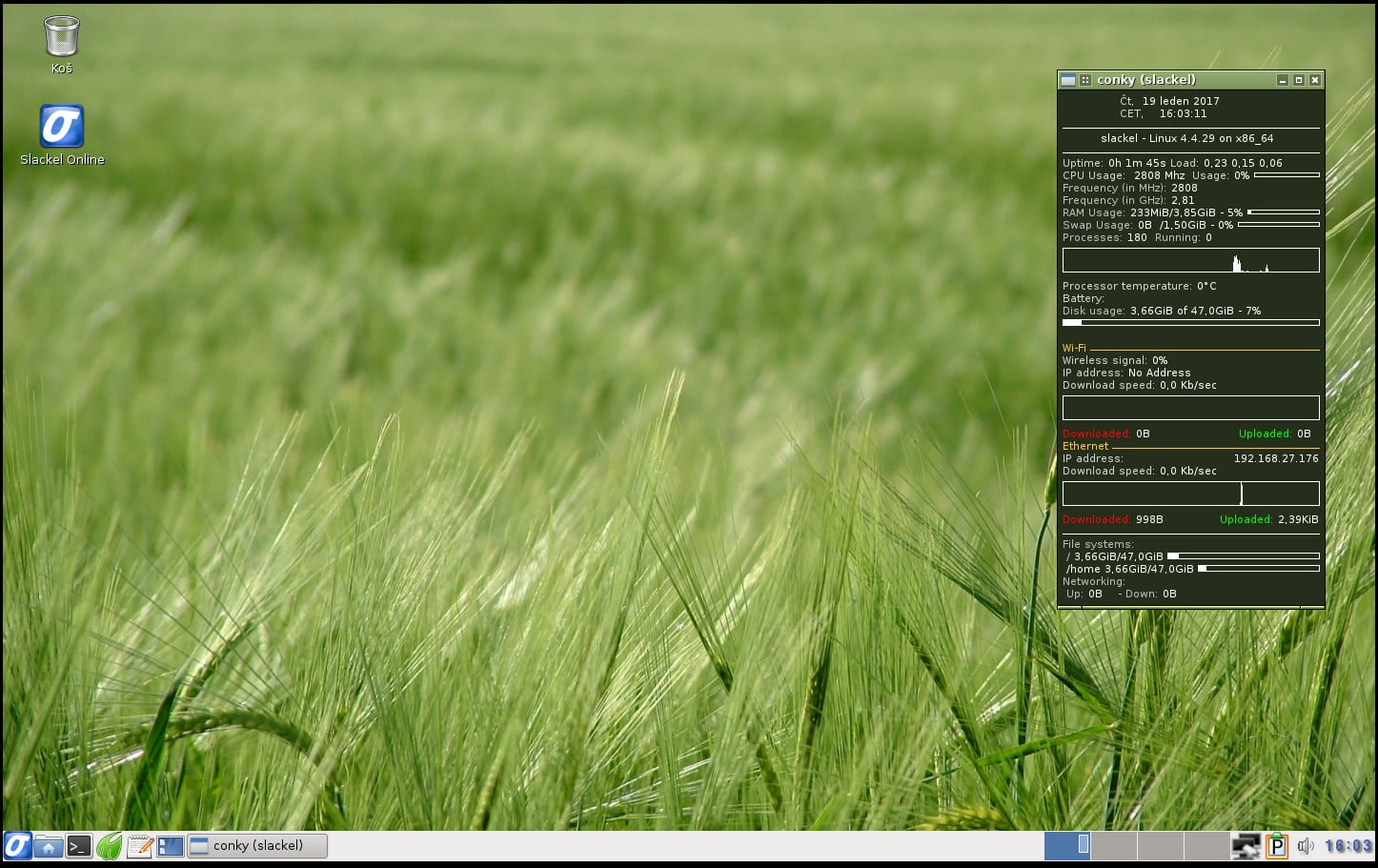1378x868 pixels.
Task: Click the 'Processor temperature: 0°C' line
Action: tap(1140, 286)
